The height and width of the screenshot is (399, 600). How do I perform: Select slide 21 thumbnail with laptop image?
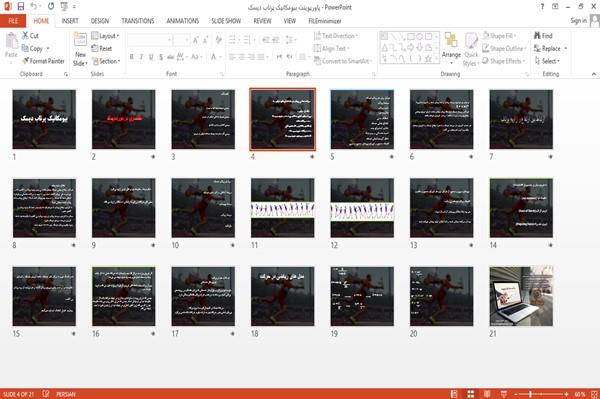[x=521, y=296]
